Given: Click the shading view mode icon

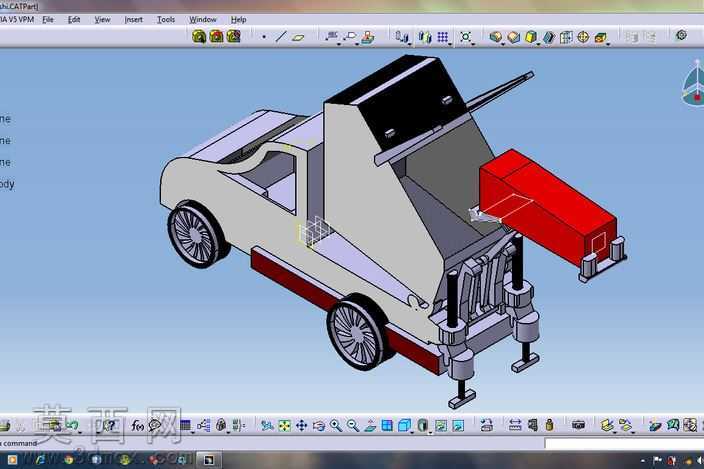Looking at the screenshot, I should point(422,425).
